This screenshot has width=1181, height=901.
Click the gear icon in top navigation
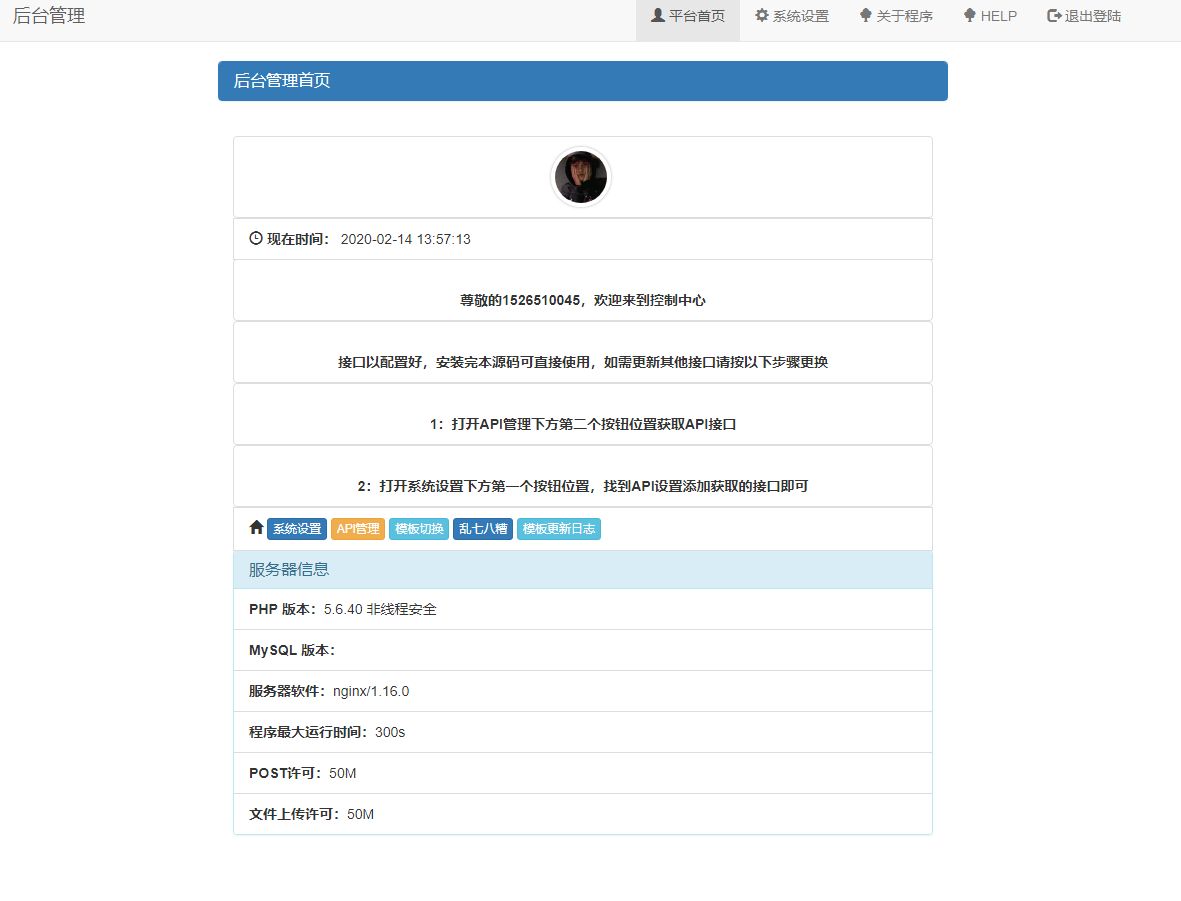pyautogui.click(x=762, y=16)
